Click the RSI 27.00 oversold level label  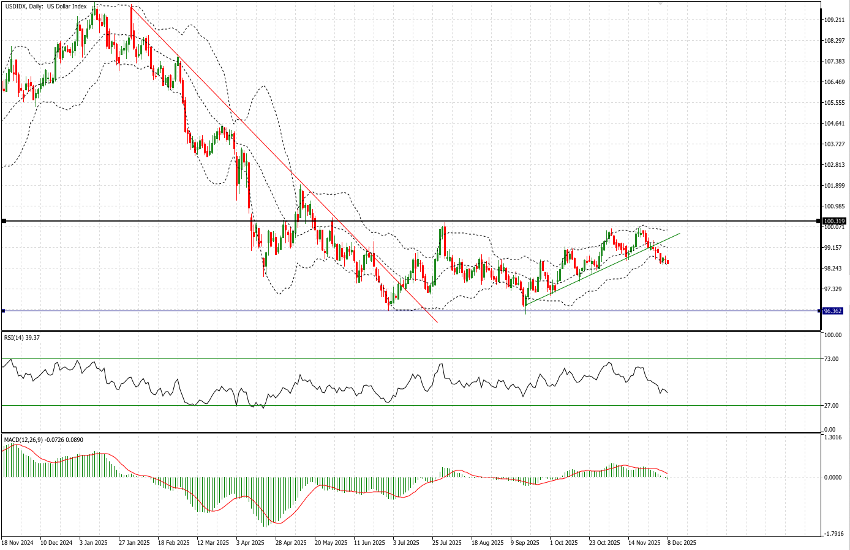(x=830, y=405)
